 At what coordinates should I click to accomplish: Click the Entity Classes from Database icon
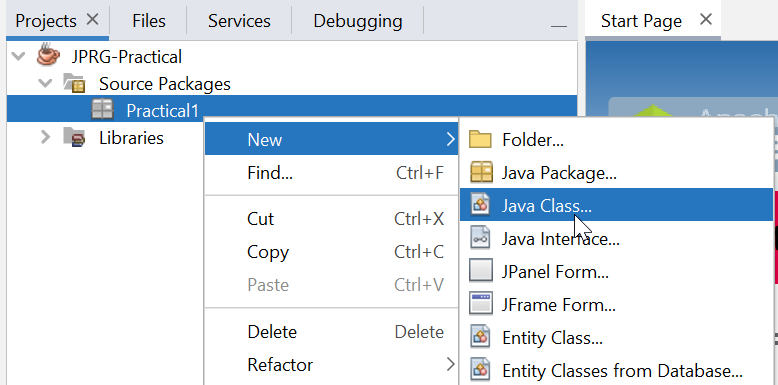pyautogui.click(x=480, y=370)
